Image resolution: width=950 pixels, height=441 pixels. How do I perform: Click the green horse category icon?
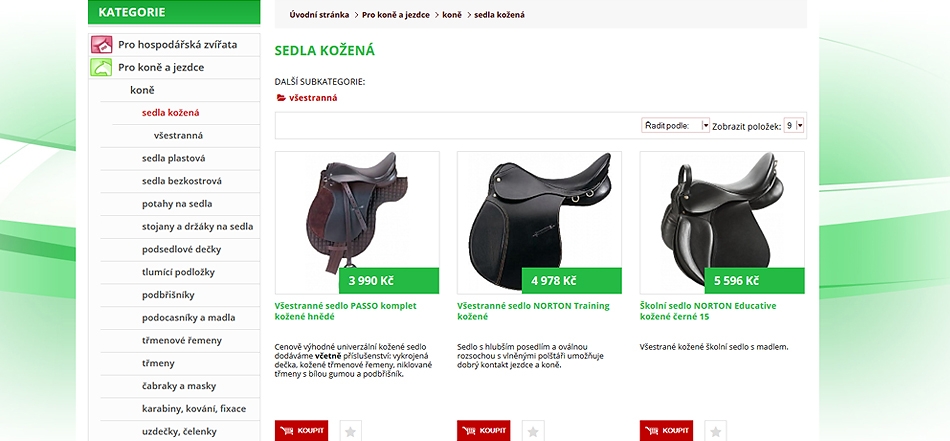(x=102, y=67)
